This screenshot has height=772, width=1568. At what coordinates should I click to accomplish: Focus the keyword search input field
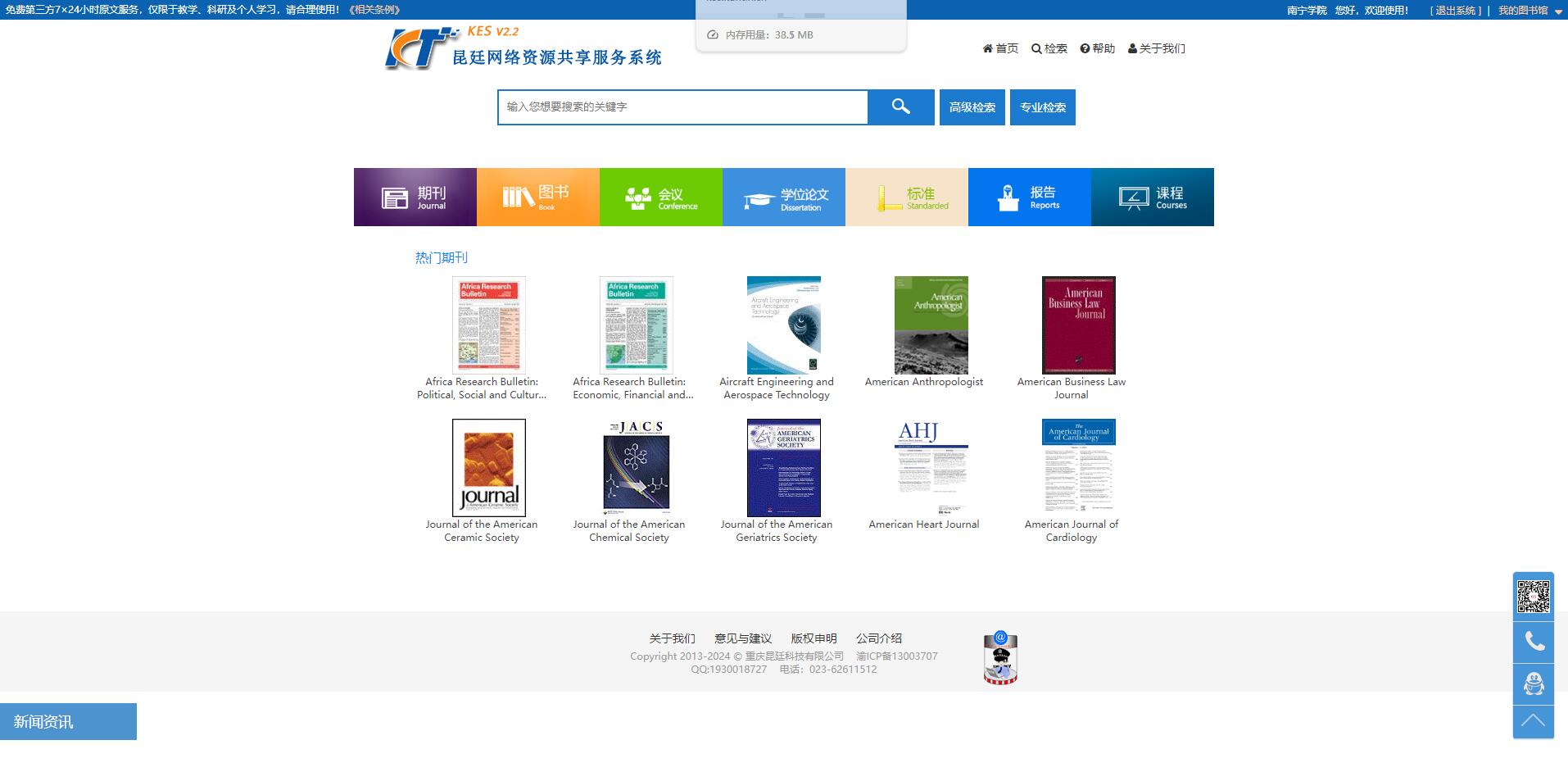(682, 107)
